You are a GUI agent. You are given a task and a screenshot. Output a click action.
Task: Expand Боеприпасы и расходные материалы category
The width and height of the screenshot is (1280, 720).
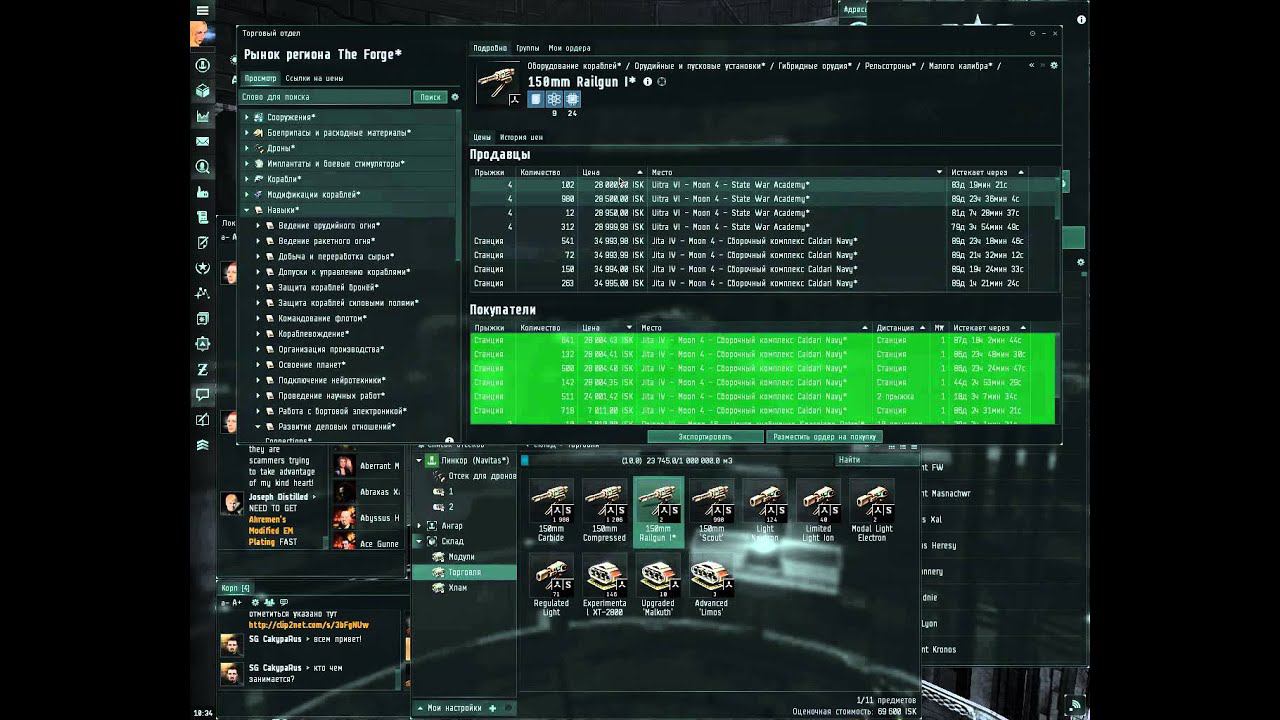tap(247, 133)
